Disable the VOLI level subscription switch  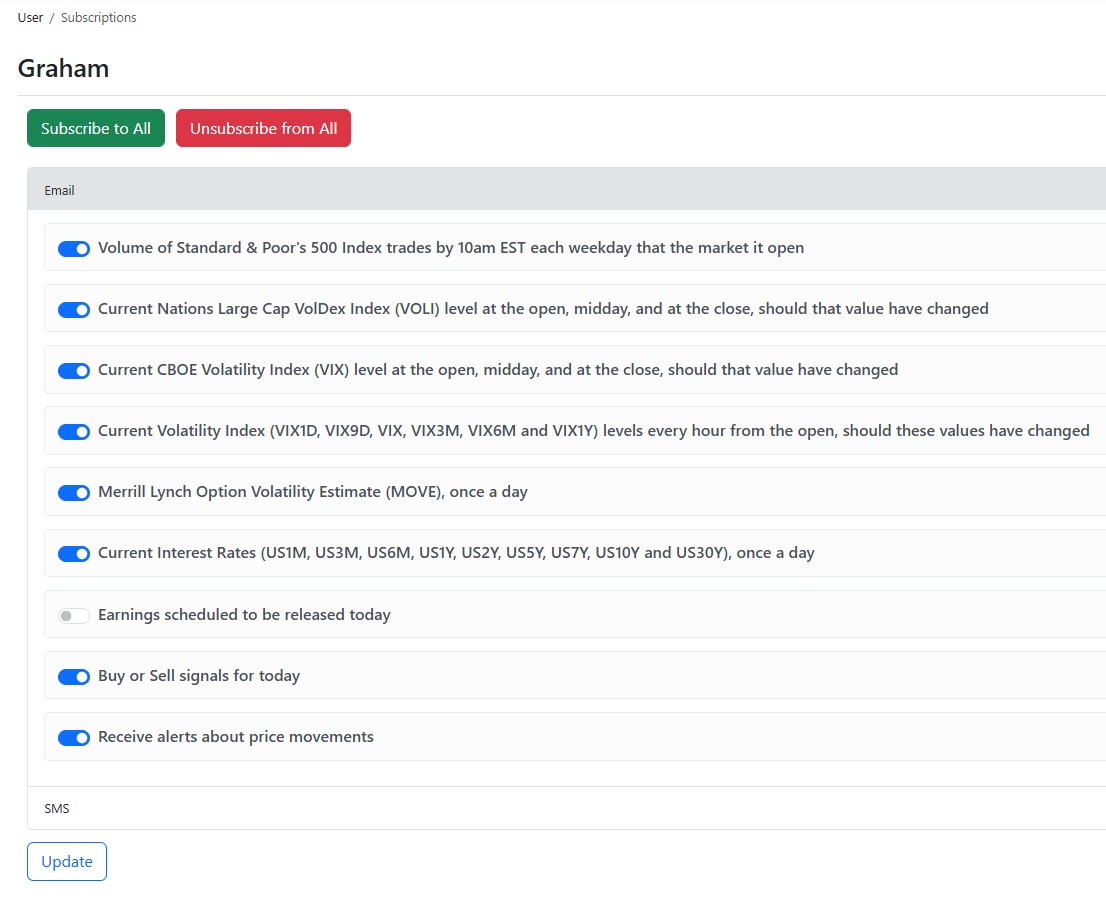coord(74,310)
